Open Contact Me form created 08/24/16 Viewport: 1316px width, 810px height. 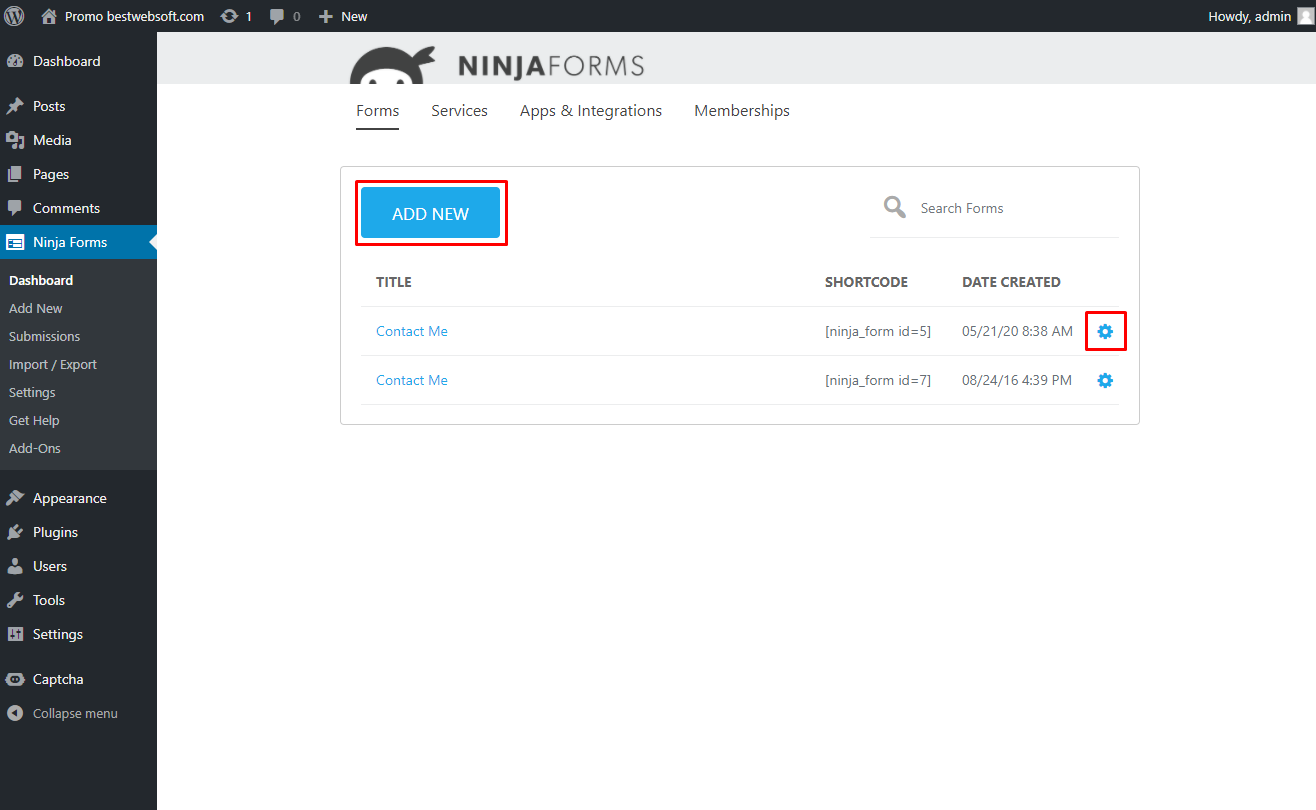(412, 380)
